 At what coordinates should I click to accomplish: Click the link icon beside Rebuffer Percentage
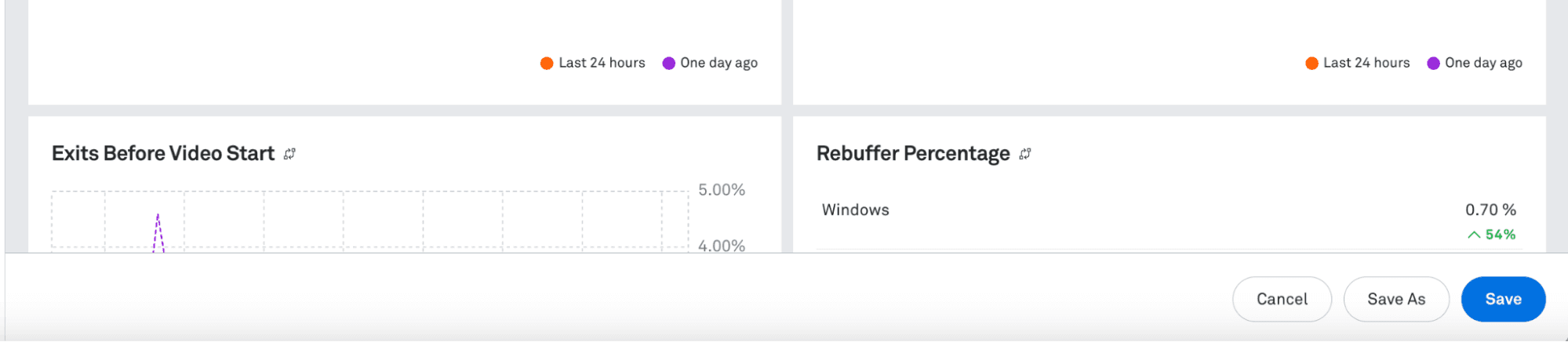click(1024, 154)
